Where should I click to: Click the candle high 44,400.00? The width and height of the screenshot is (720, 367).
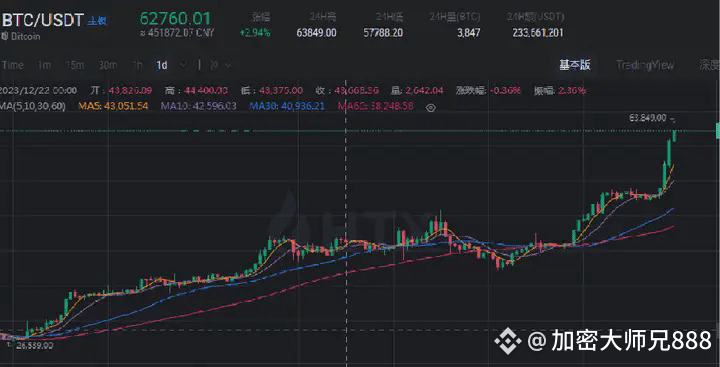[x=206, y=90]
